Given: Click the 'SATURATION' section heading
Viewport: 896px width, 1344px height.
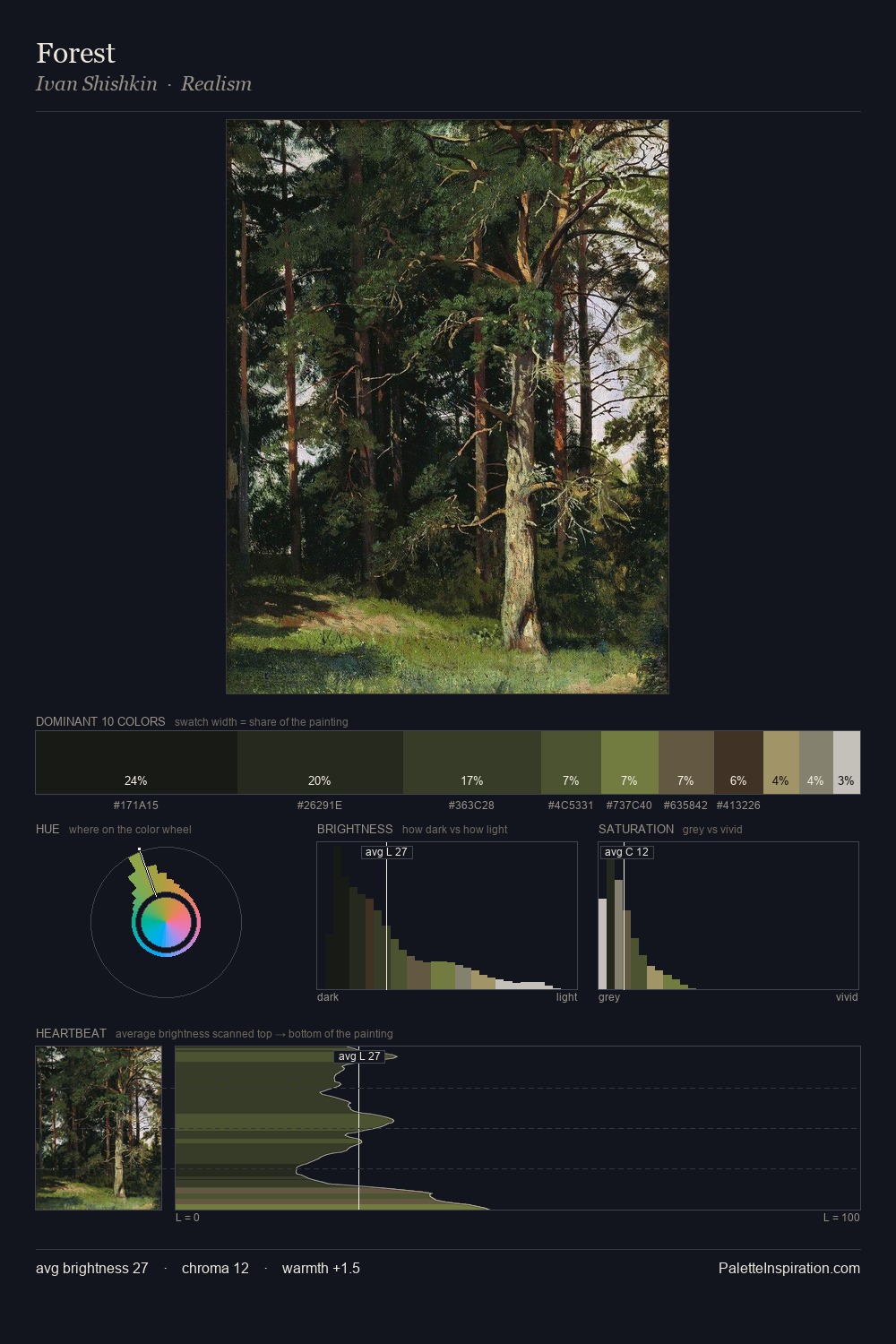Looking at the screenshot, I should pyautogui.click(x=636, y=829).
